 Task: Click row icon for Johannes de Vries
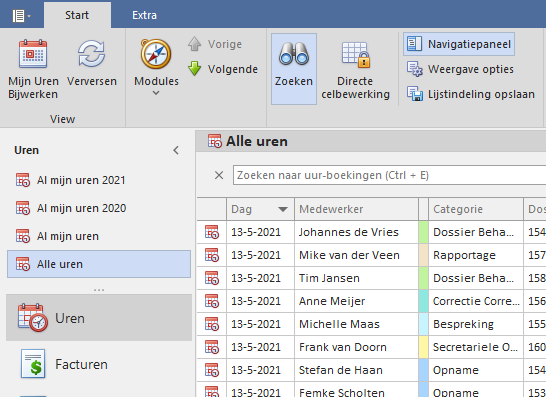(x=212, y=232)
